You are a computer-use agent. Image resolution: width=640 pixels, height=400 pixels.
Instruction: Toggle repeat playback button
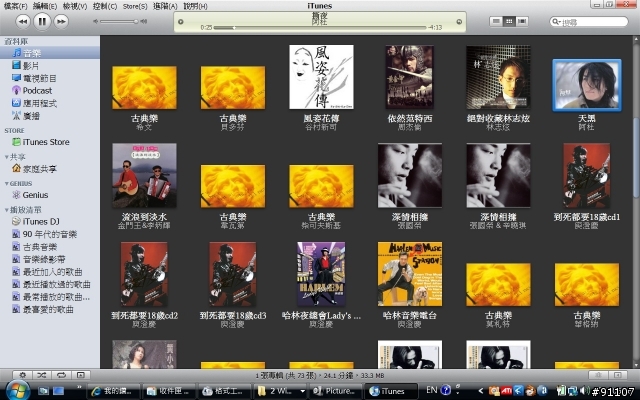pos(61,375)
